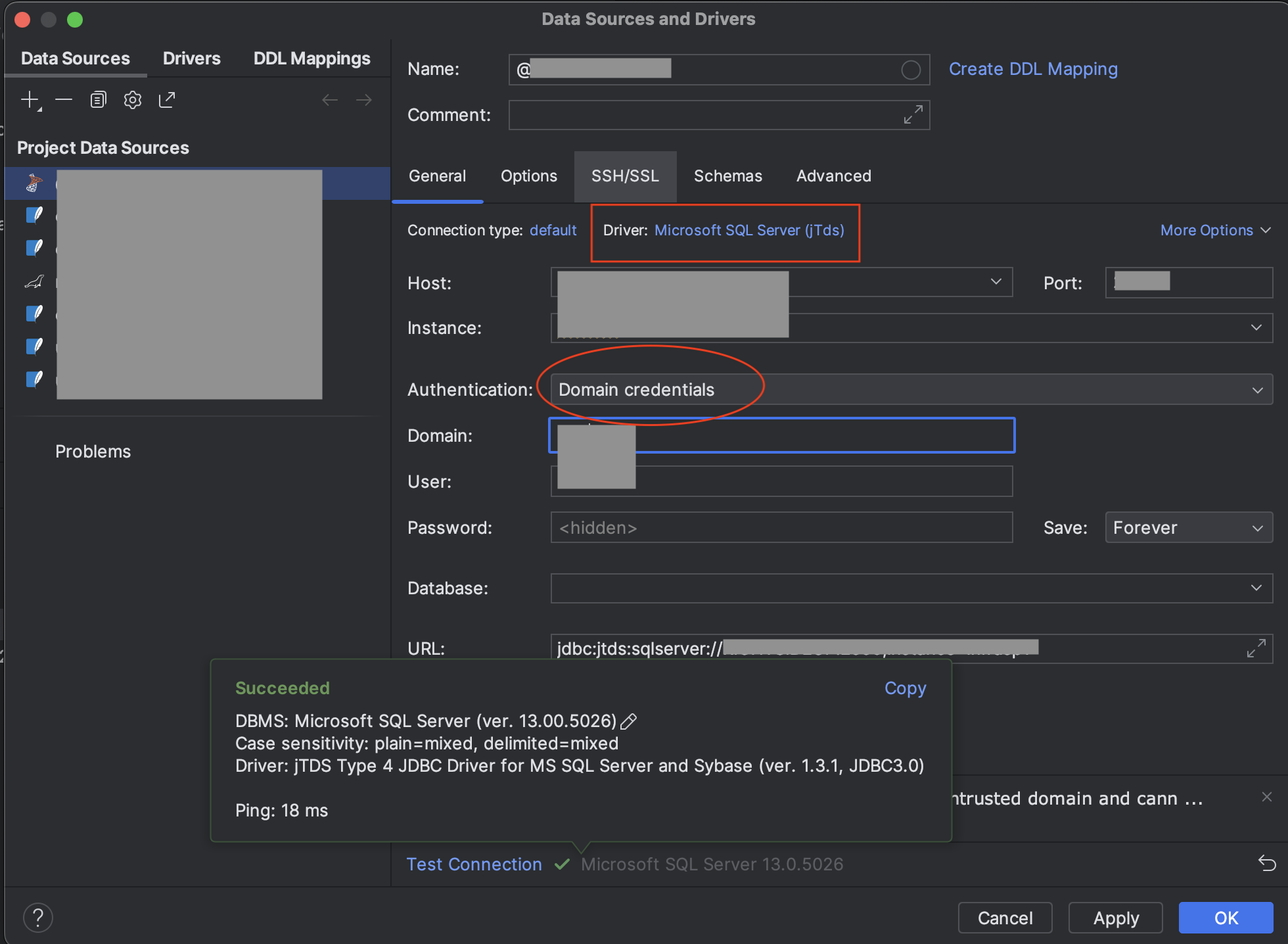Select the SQL Server data source icon row
1288x944 pixels.
pos(197,183)
